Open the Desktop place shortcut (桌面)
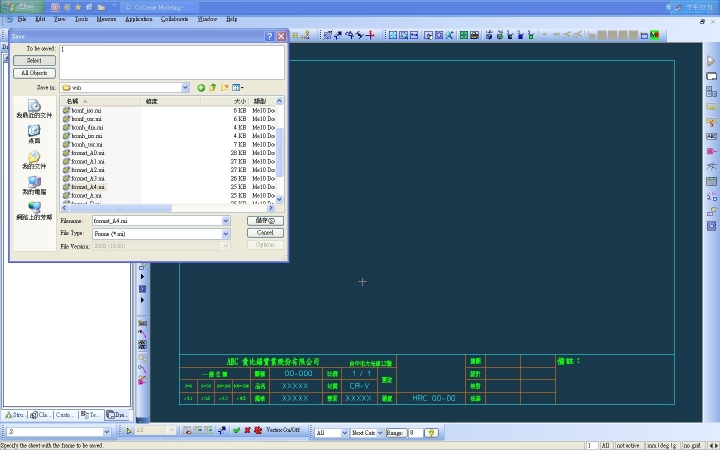Image resolution: width=720 pixels, height=450 pixels. point(34,135)
